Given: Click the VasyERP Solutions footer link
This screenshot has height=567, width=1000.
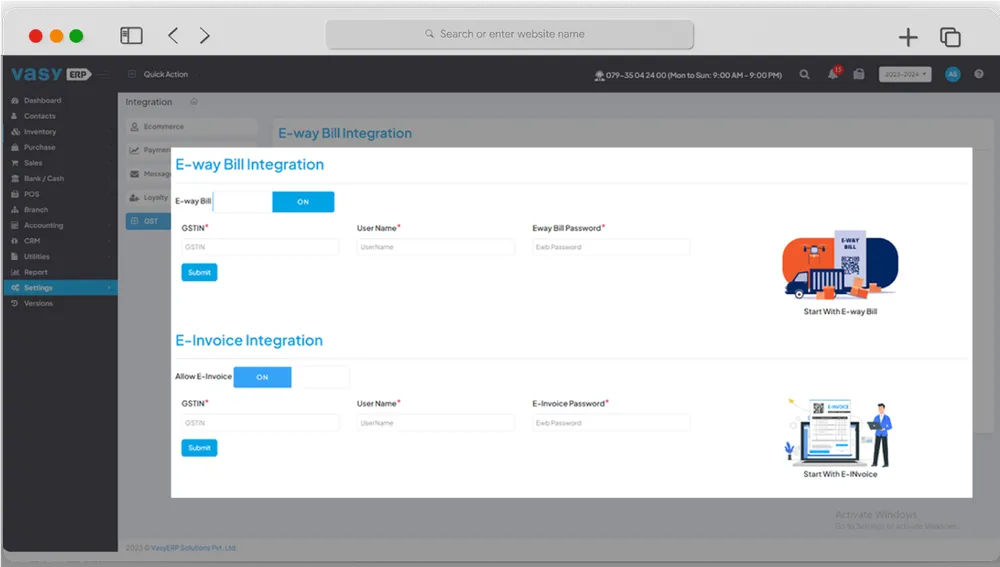Looking at the screenshot, I should [x=194, y=548].
